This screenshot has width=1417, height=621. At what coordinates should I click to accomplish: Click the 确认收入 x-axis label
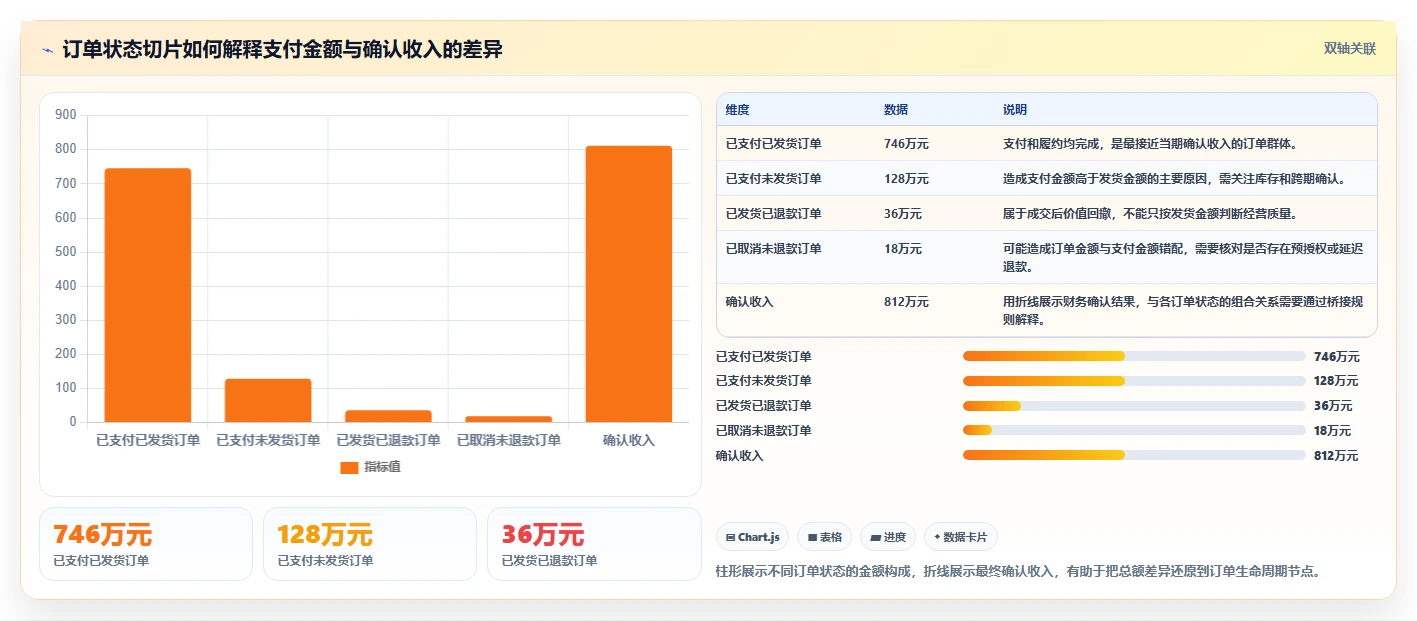[x=629, y=440]
